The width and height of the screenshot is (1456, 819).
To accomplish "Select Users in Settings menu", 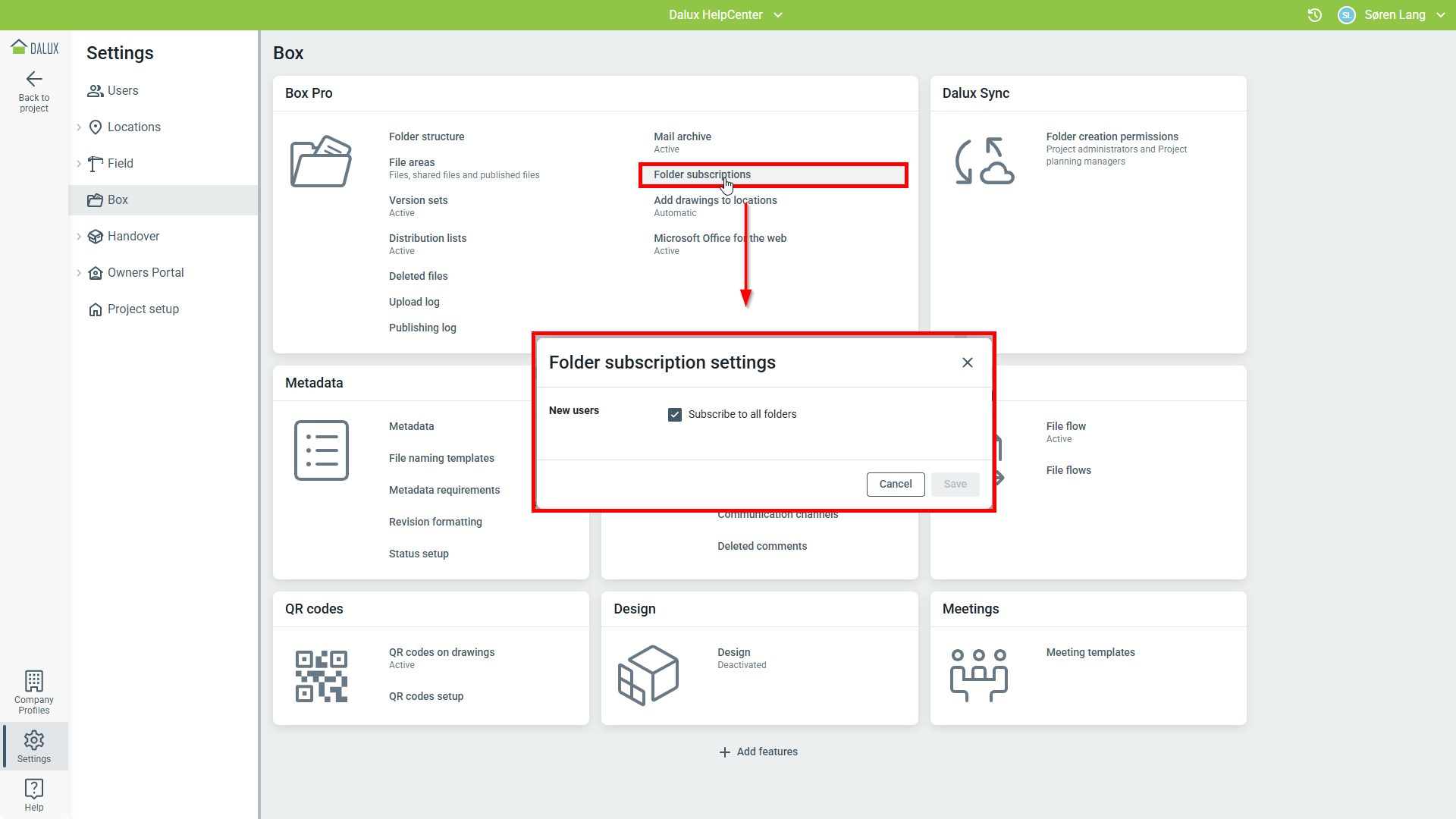I will (122, 91).
